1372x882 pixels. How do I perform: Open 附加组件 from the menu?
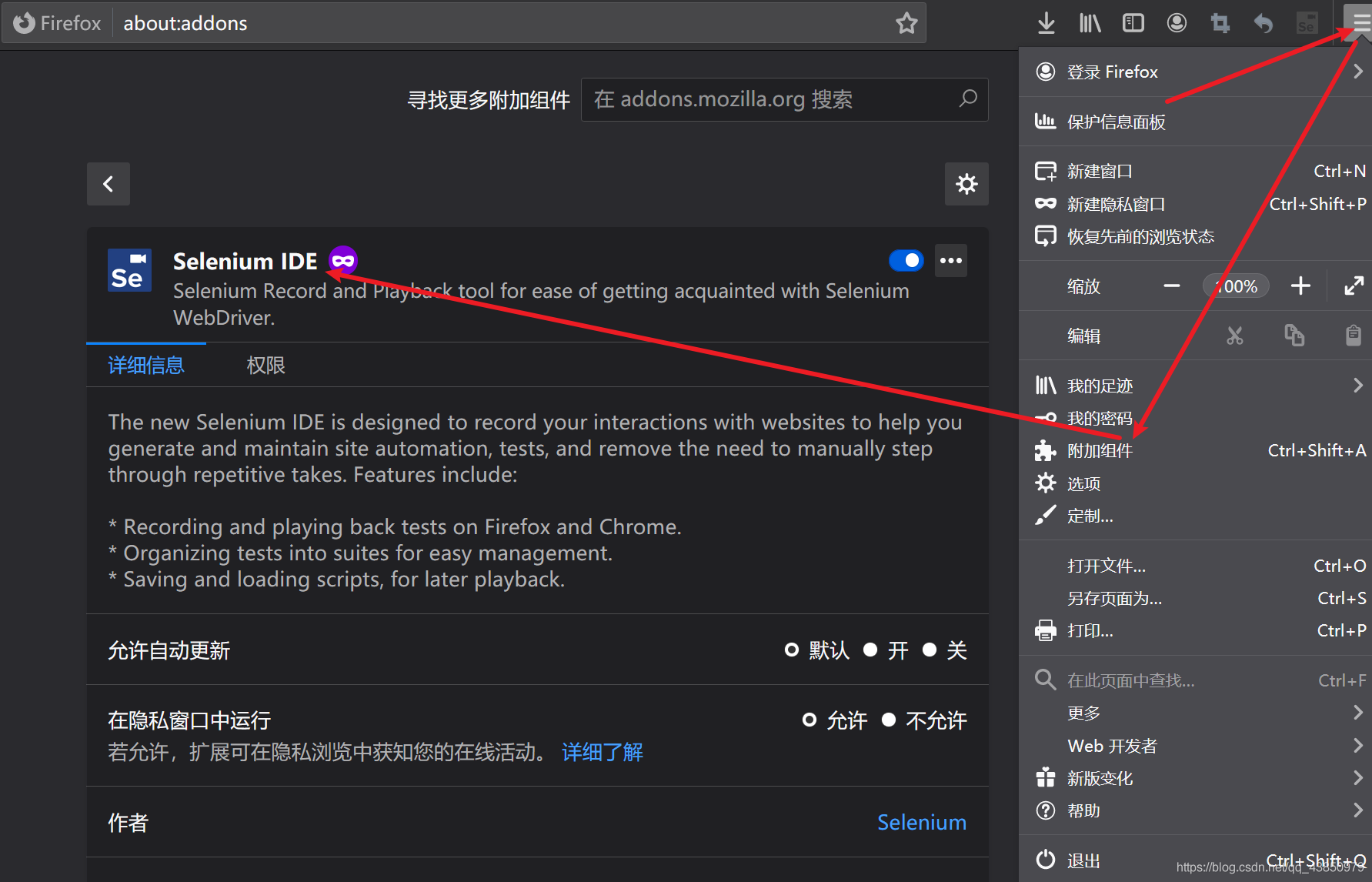click(x=1195, y=451)
